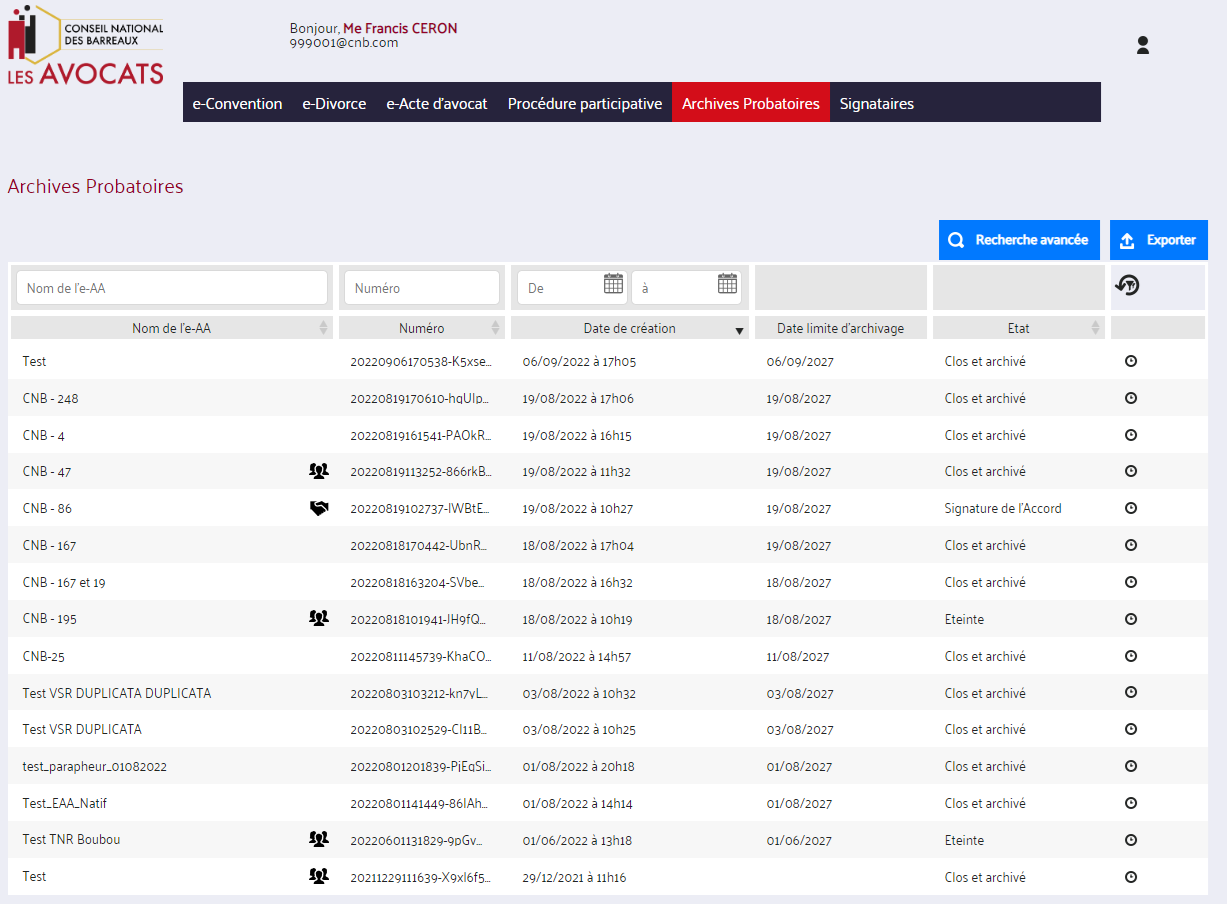
Task: Sort the table by Nom de l'e-AA column
Action: pyautogui.click(x=172, y=328)
